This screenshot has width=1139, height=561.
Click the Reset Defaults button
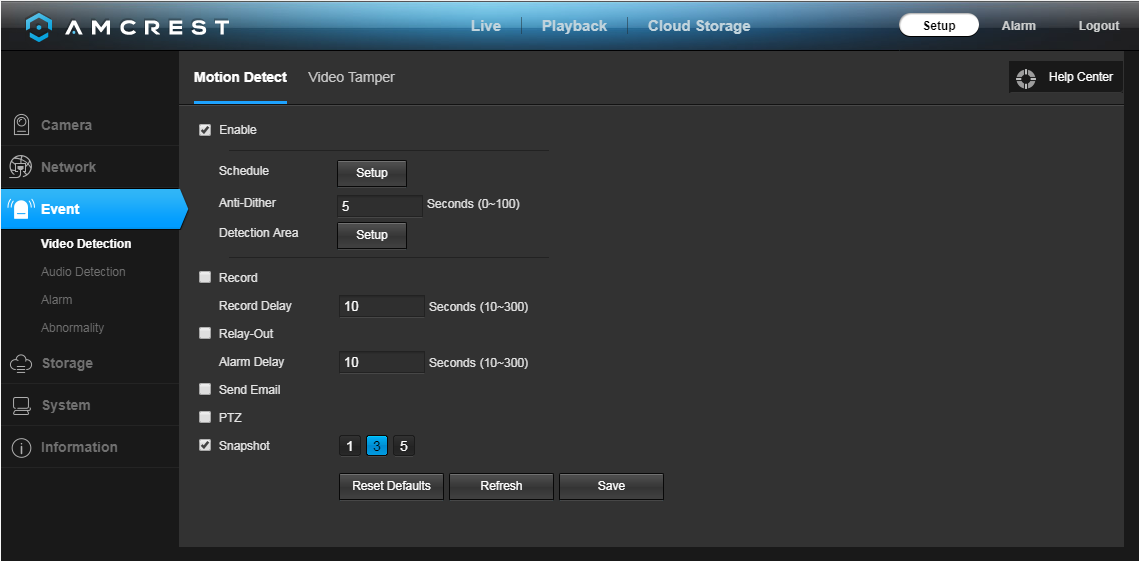(x=392, y=486)
